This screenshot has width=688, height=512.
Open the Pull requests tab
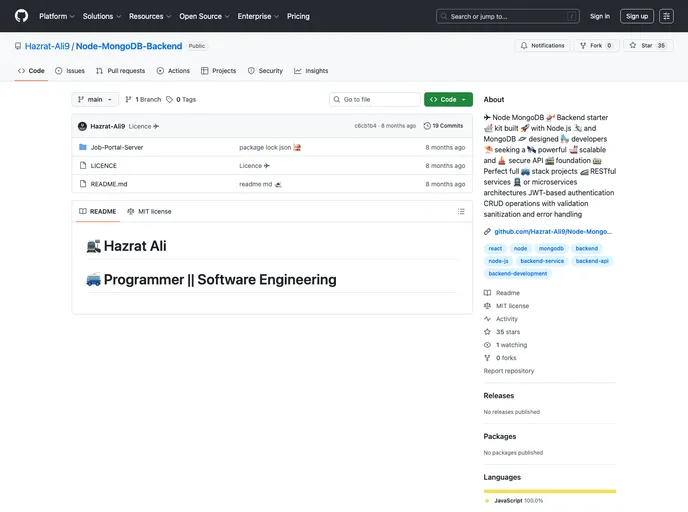[121, 71]
